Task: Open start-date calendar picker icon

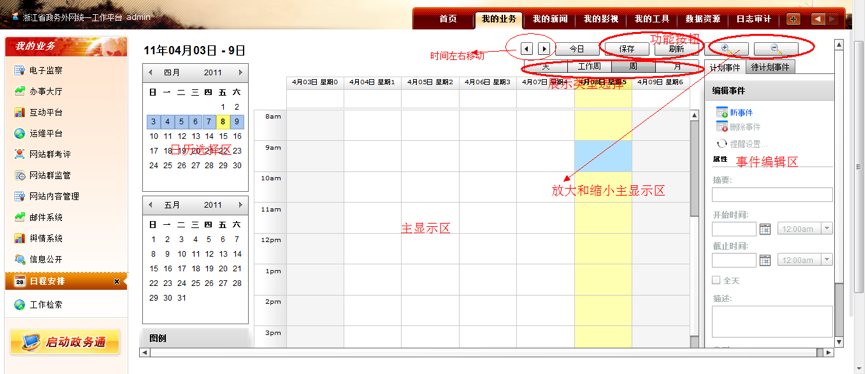Action: pos(765,229)
